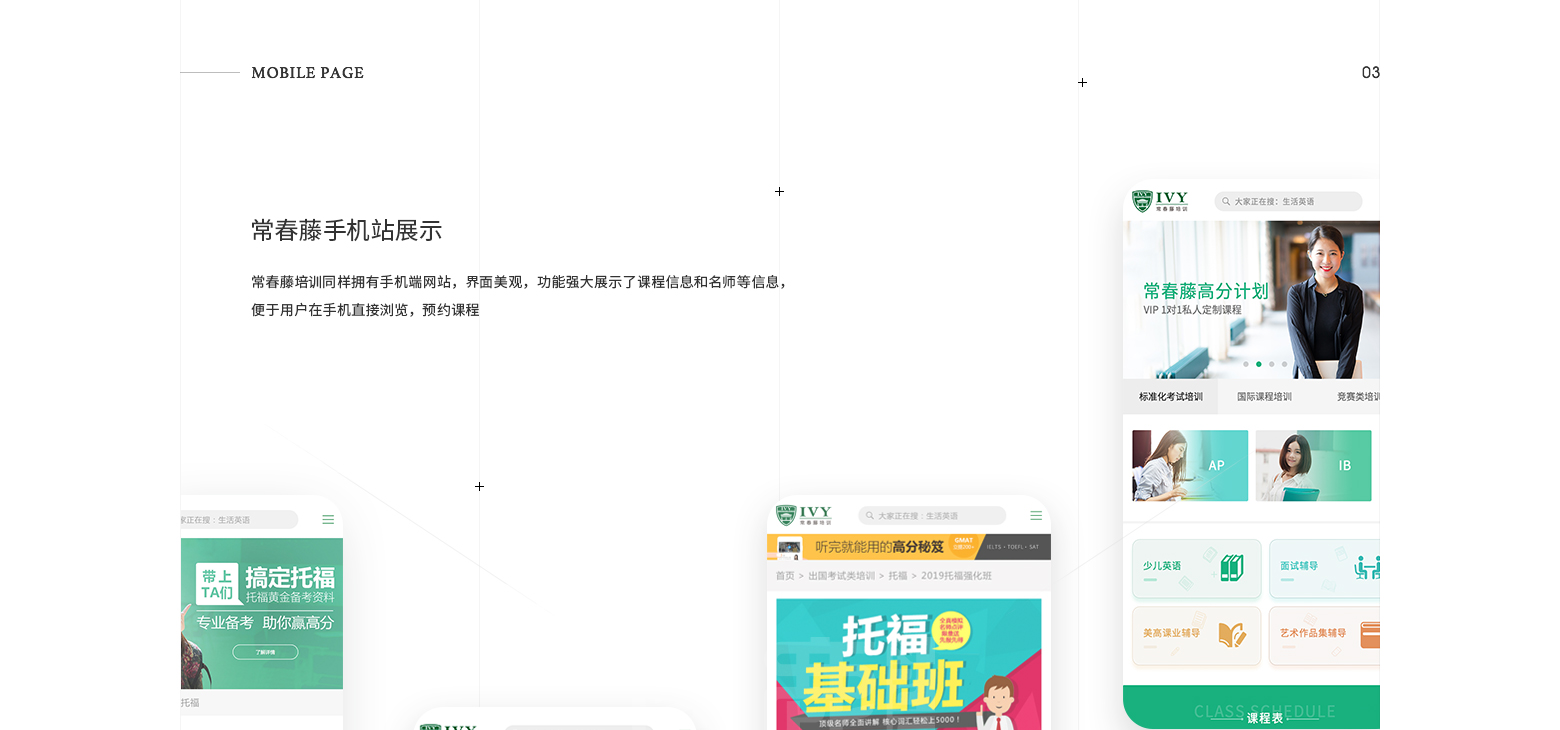Open the hamburger menu in the middle phone
The height and width of the screenshot is (730, 1560).
tap(1036, 516)
